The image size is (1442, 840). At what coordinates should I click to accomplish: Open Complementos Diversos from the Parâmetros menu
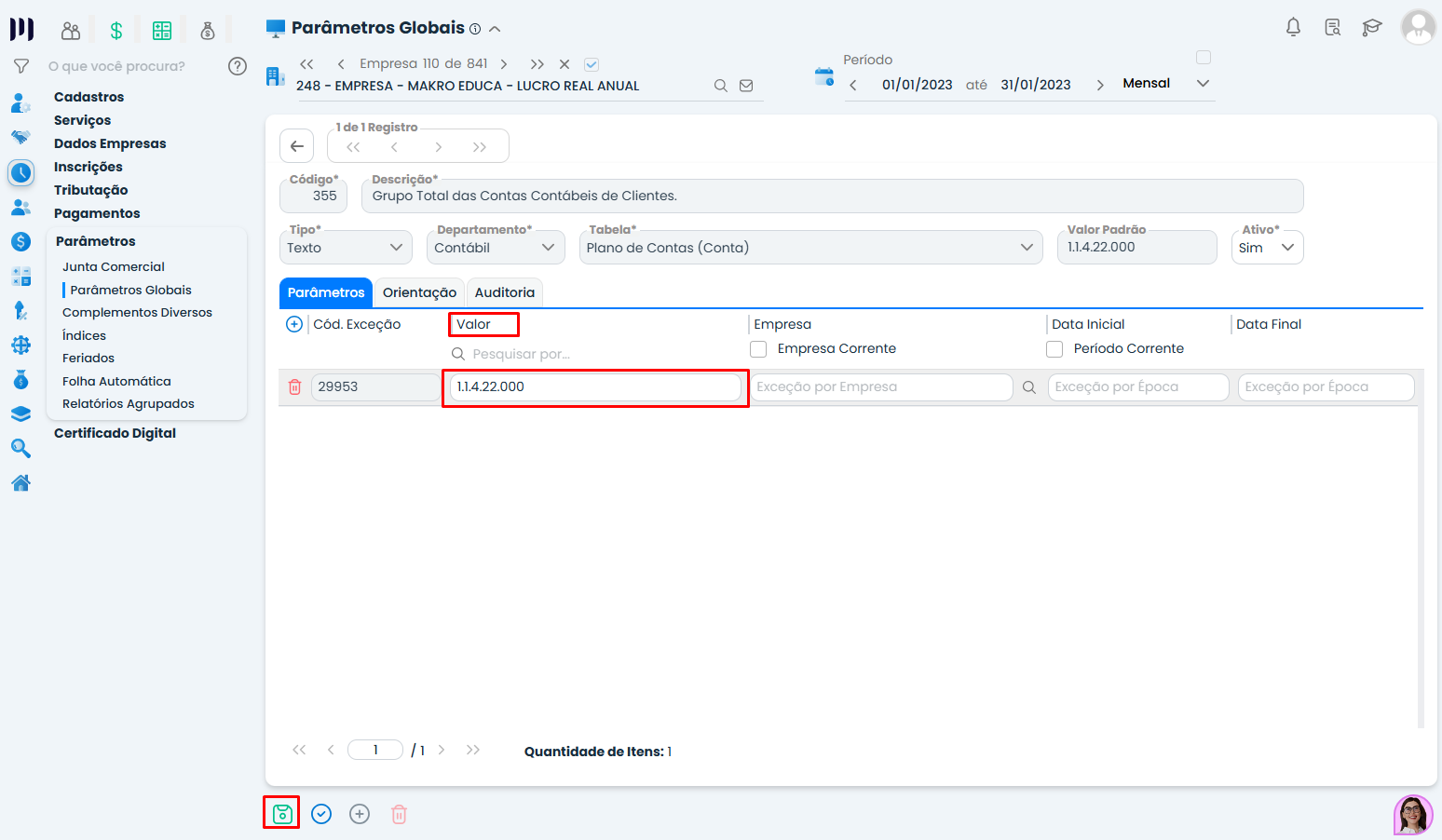point(137,312)
